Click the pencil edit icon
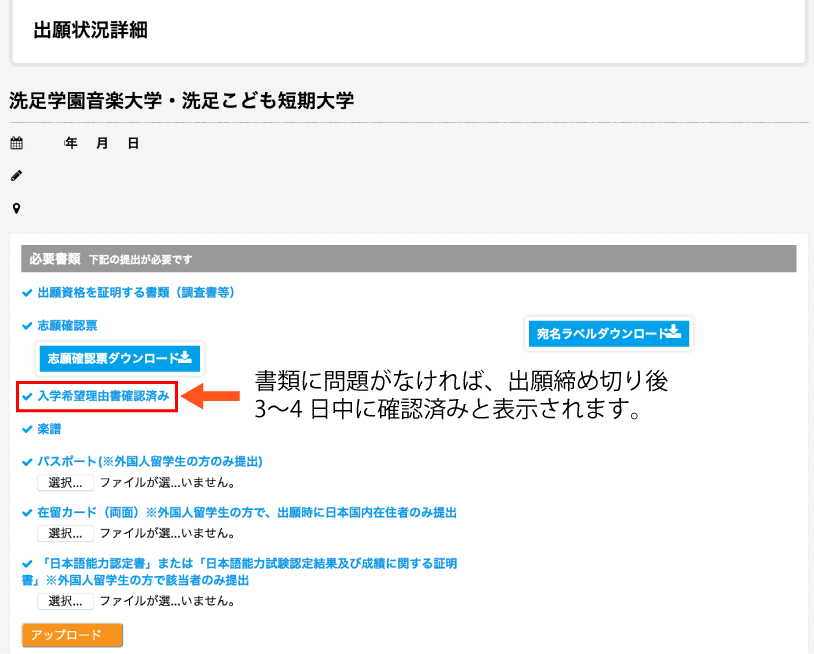814x654 pixels. click(17, 176)
